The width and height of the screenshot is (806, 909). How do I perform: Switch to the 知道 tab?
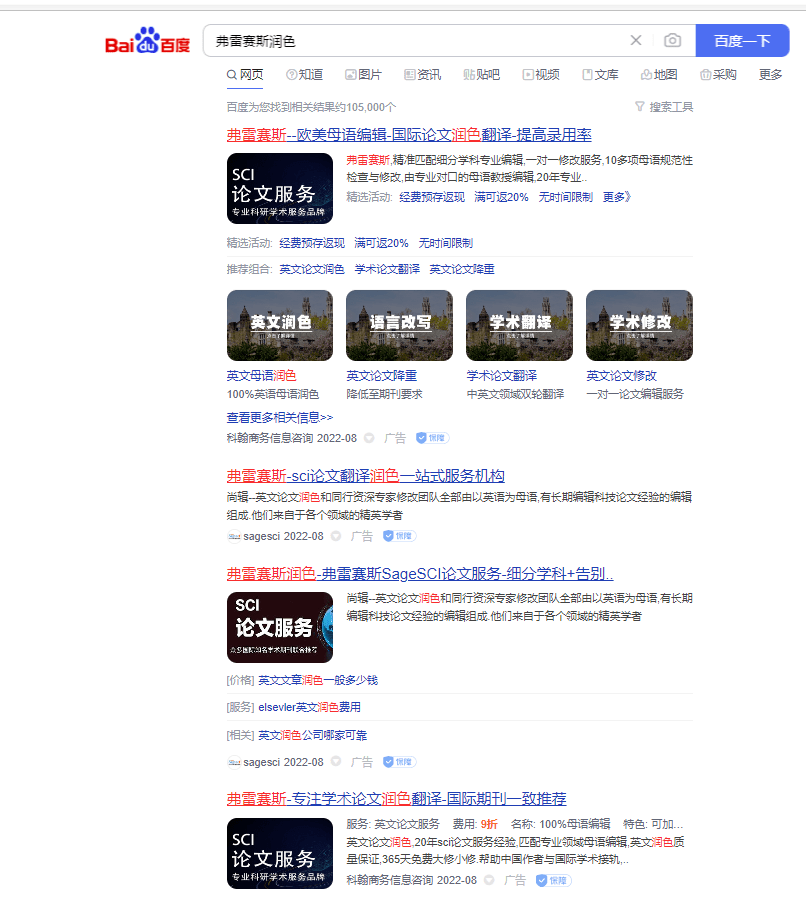[304, 75]
